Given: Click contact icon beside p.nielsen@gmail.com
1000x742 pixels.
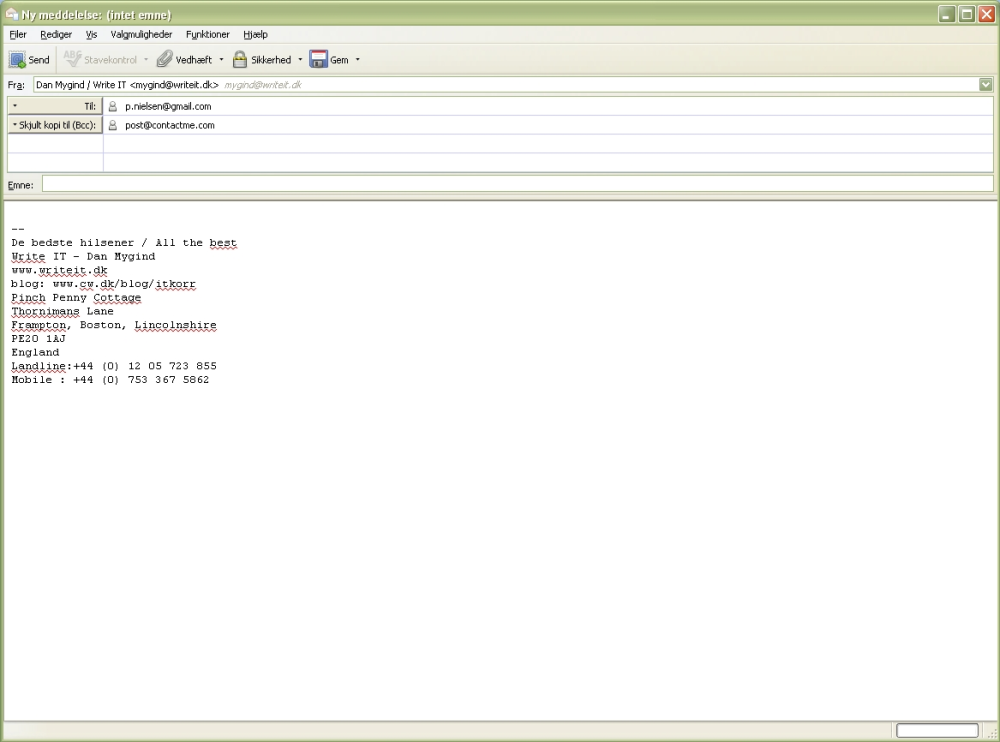Looking at the screenshot, I should pos(113,106).
